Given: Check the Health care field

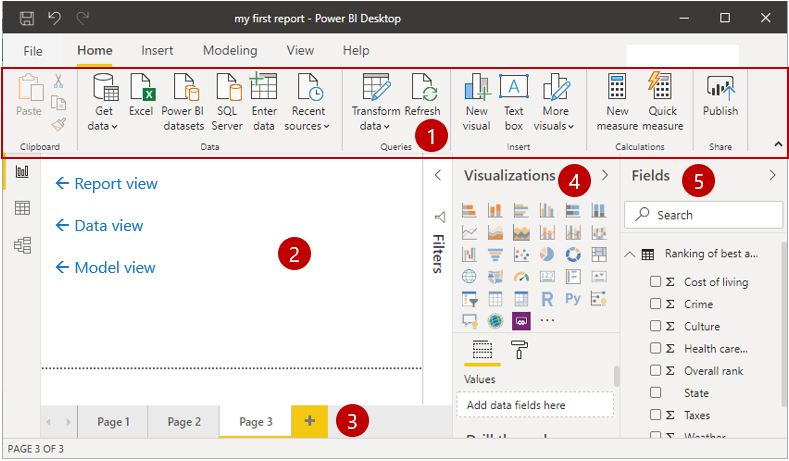Looking at the screenshot, I should (655, 348).
